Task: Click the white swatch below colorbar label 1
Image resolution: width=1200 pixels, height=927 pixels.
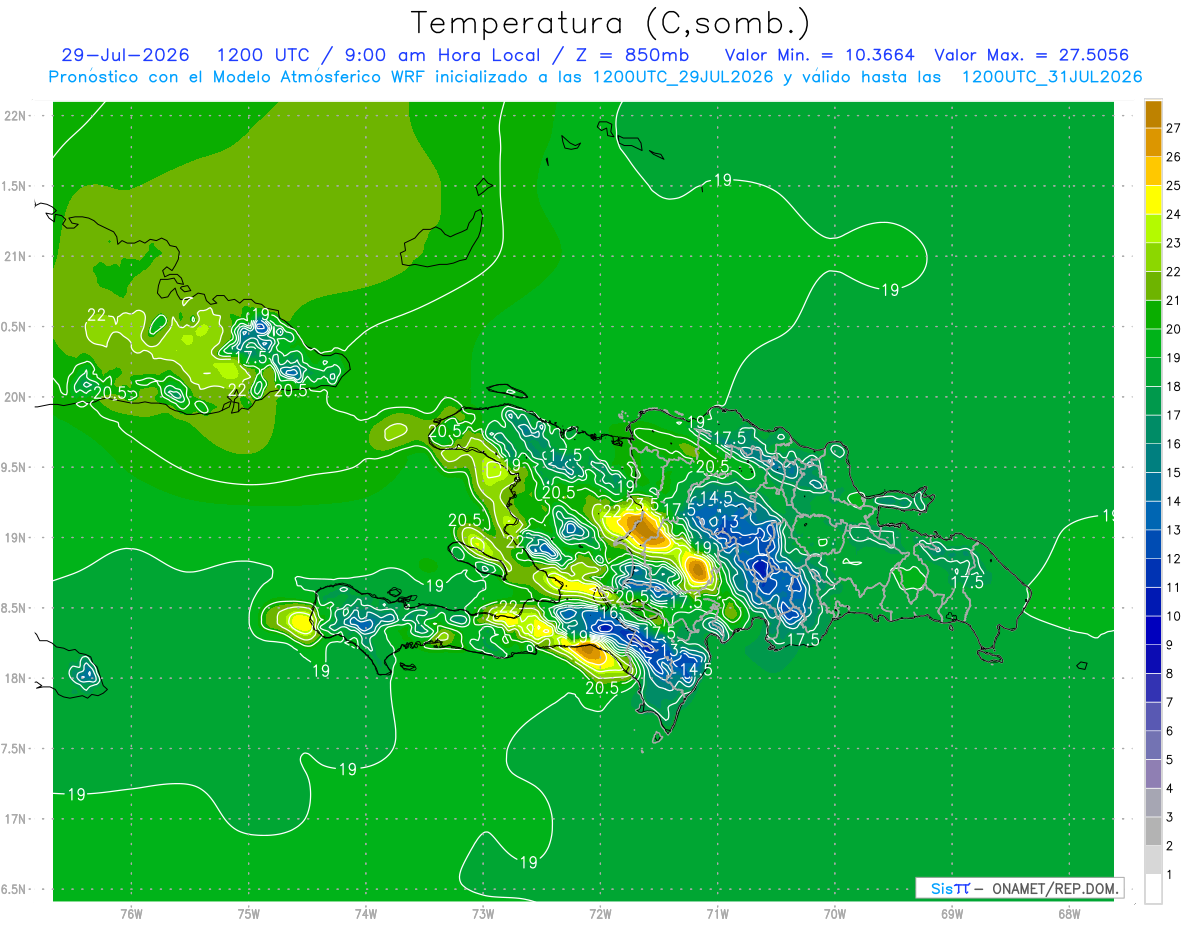Action: (1153, 889)
